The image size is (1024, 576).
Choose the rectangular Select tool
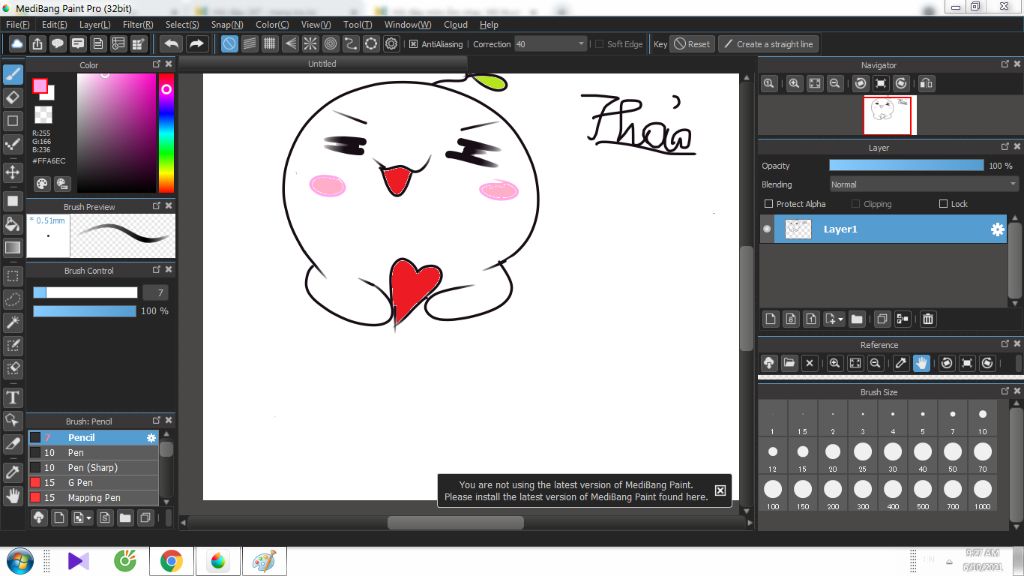(x=13, y=276)
